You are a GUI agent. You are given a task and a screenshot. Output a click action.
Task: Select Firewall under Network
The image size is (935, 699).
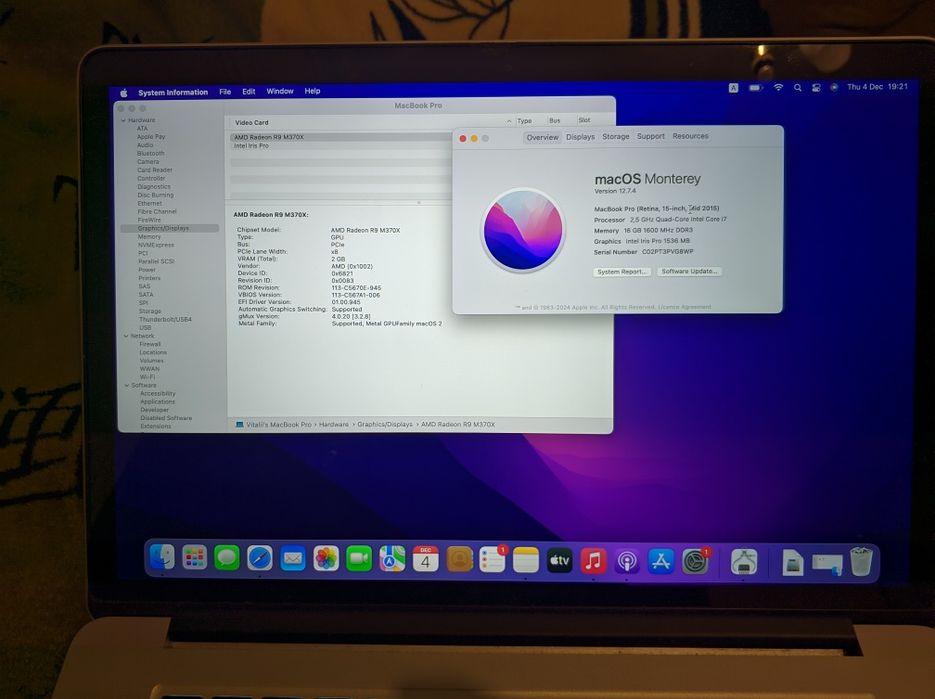pyautogui.click(x=150, y=345)
